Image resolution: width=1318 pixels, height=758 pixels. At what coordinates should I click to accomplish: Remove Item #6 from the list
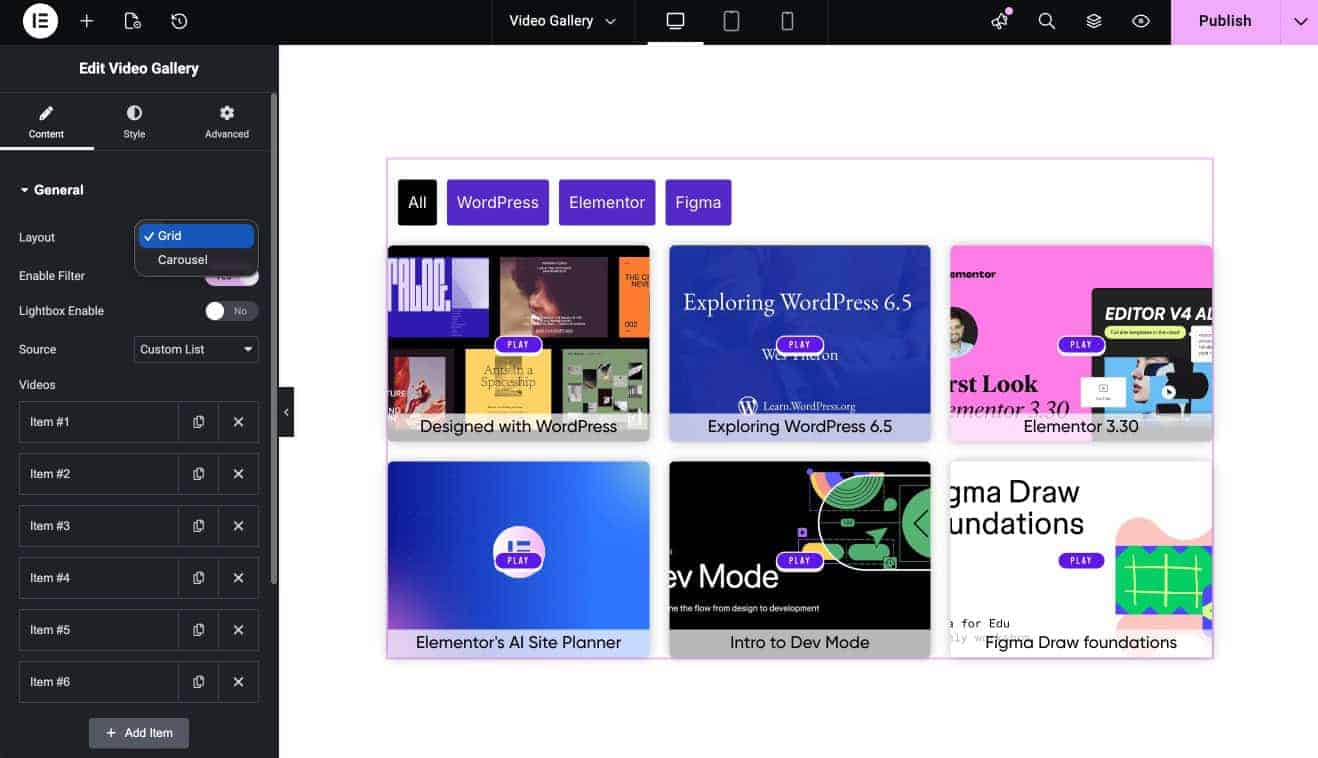pos(238,682)
